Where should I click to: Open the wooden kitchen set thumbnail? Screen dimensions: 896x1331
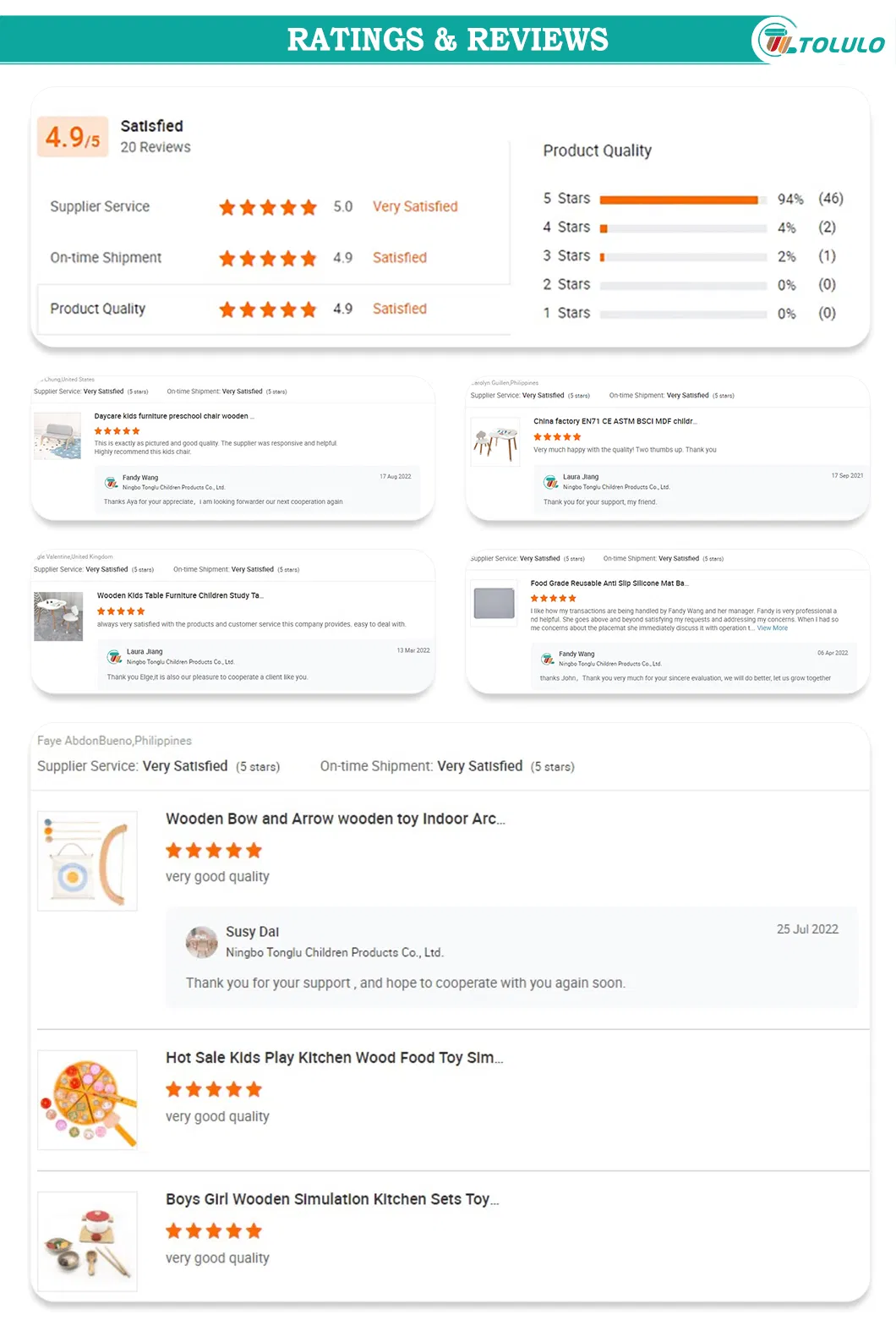(87, 1241)
